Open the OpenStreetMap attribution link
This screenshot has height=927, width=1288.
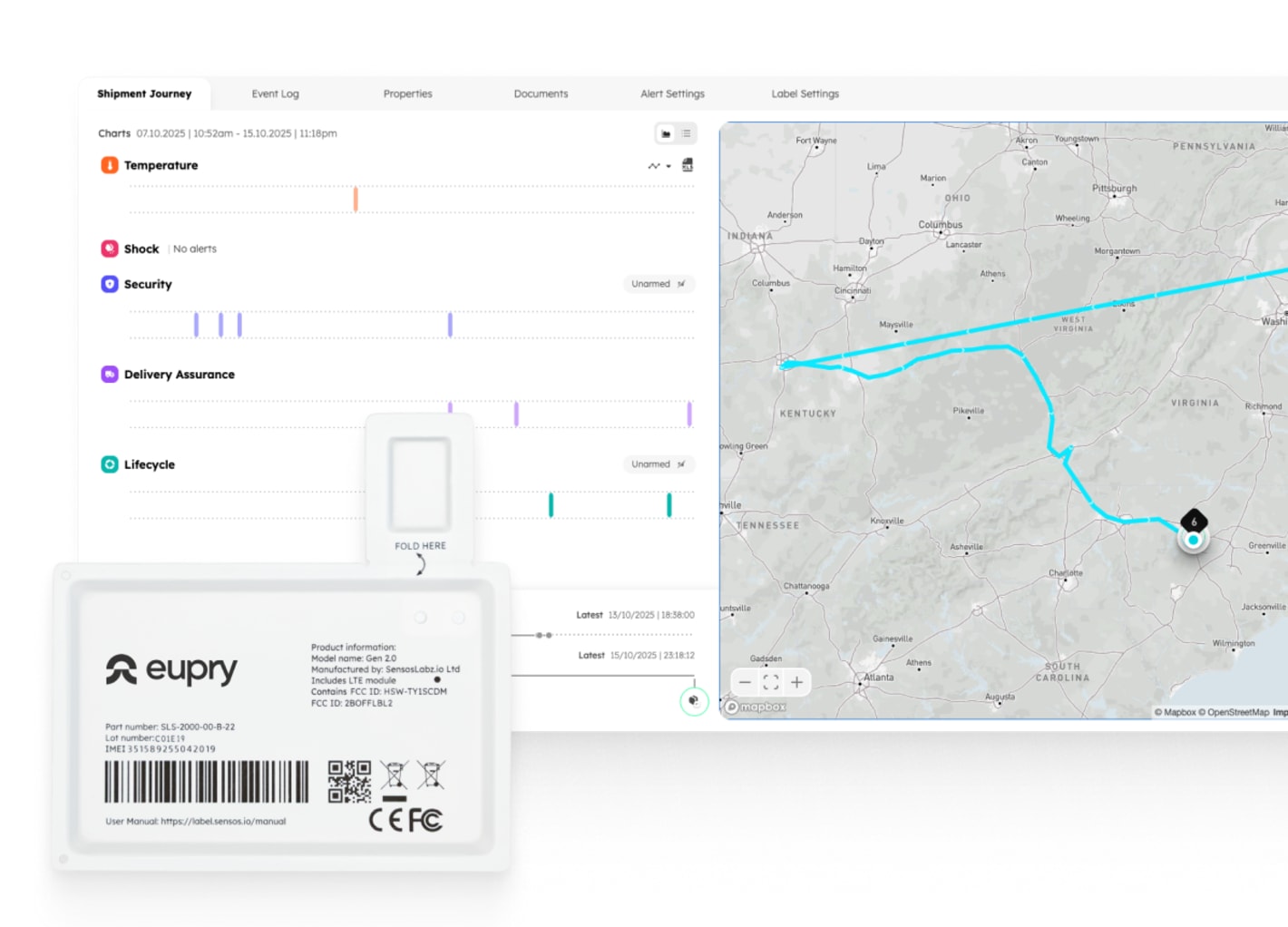tap(1234, 712)
